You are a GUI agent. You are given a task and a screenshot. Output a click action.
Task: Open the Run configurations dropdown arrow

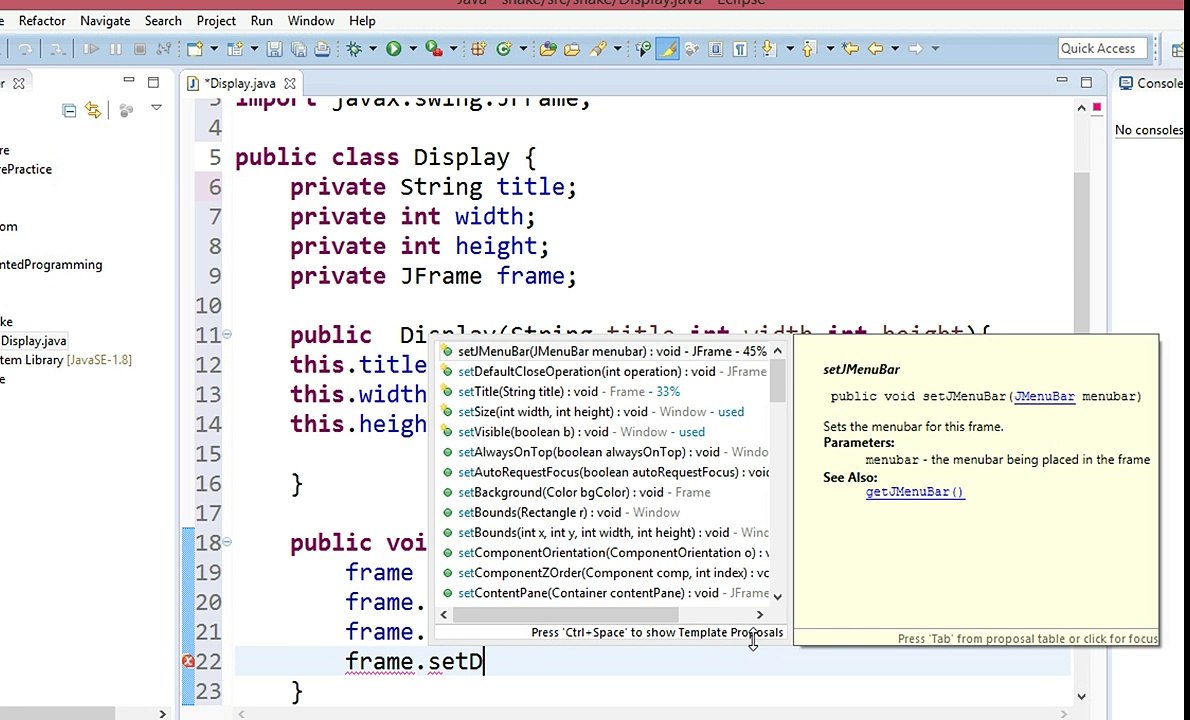tap(413, 49)
